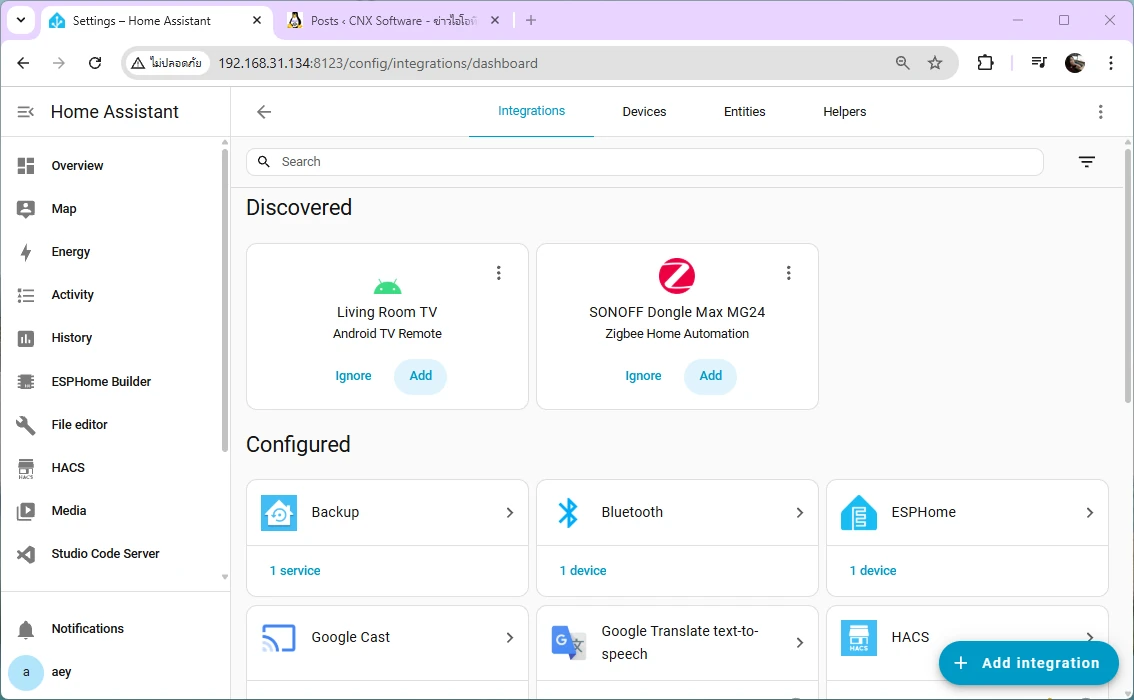Click the Add integration button
1134x700 pixels.
pos(1028,663)
